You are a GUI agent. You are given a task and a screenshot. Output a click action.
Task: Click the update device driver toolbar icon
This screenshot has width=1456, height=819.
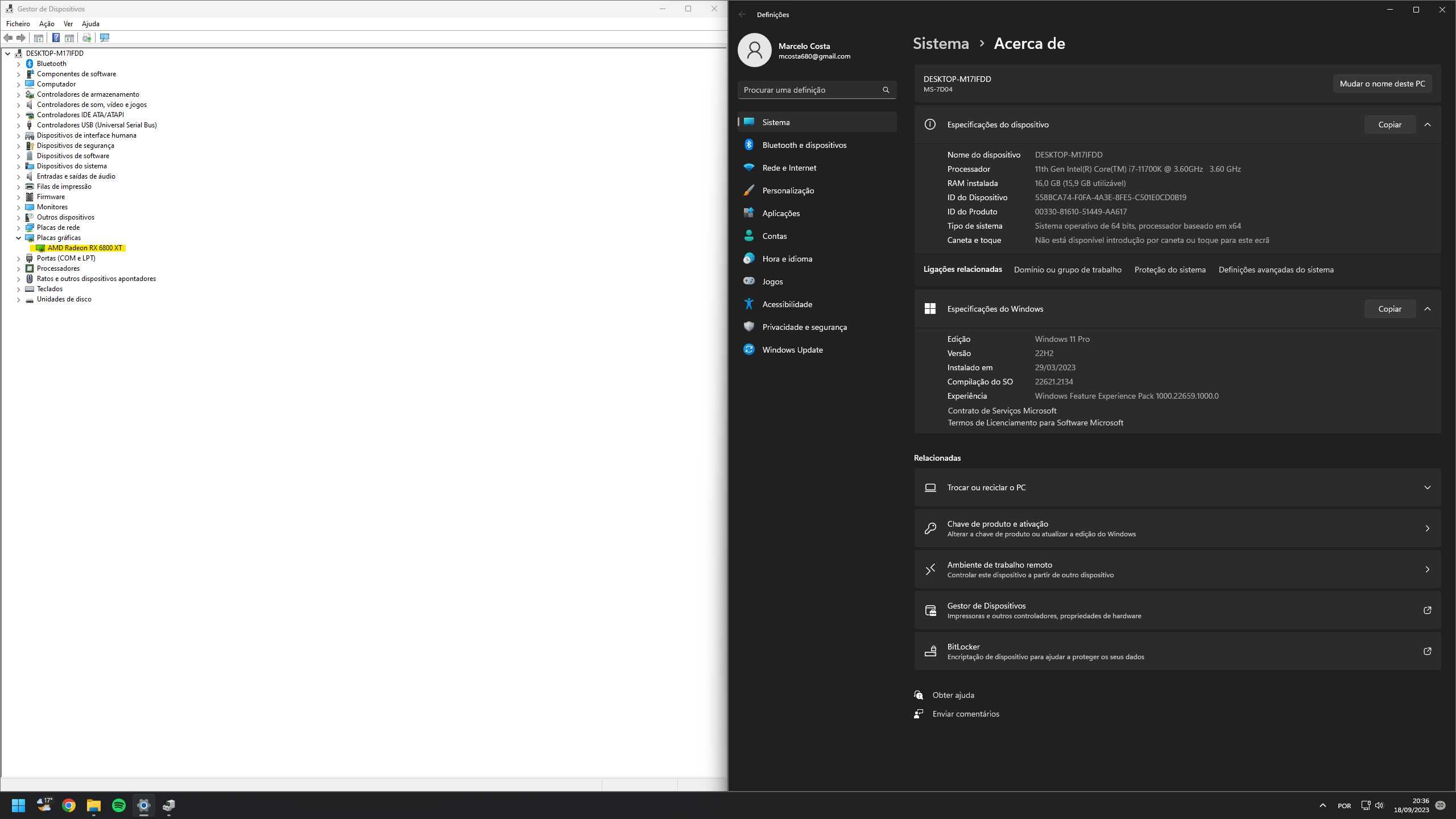[x=86, y=38]
